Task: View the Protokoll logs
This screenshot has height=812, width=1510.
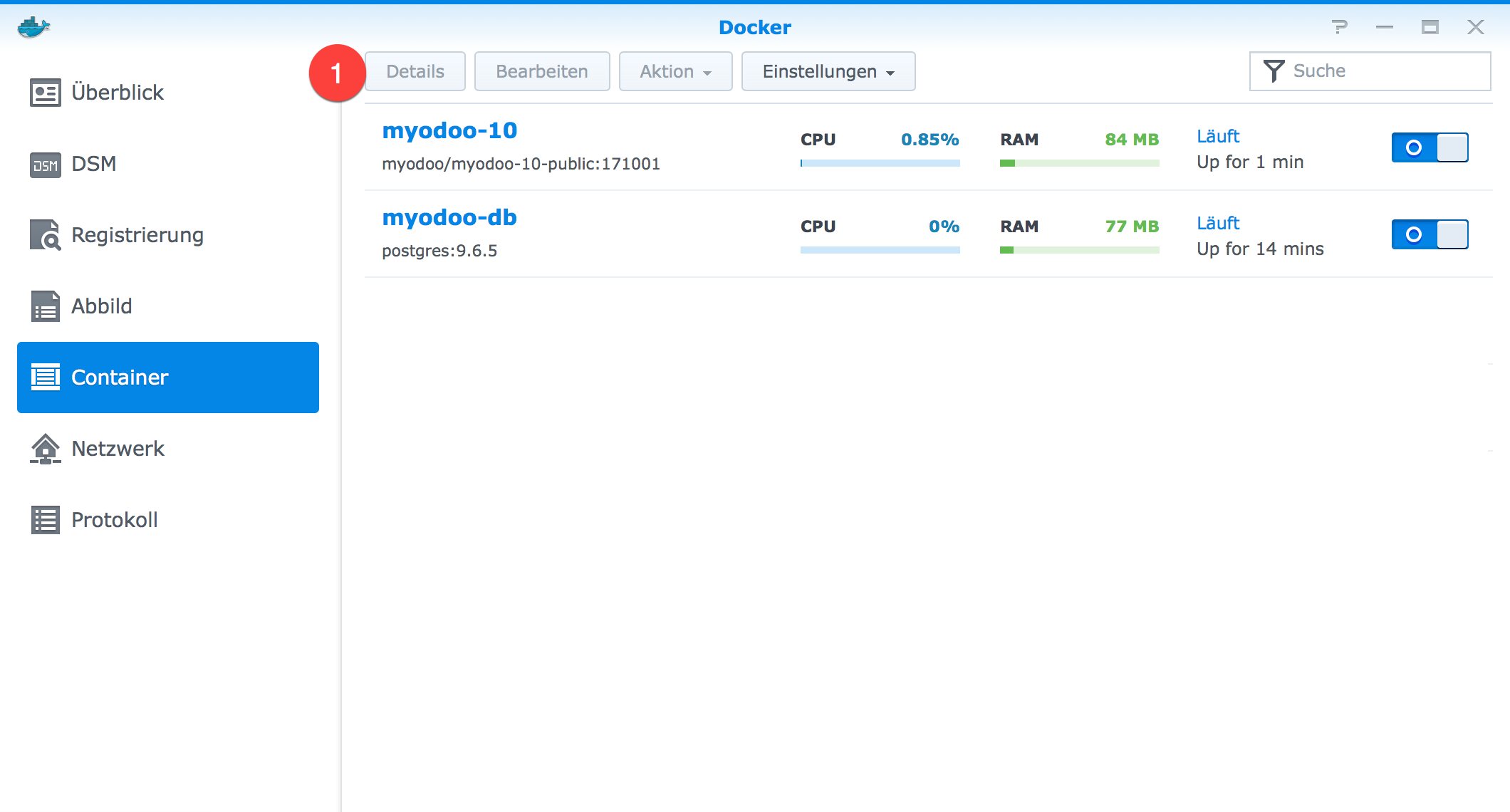Action: click(114, 519)
